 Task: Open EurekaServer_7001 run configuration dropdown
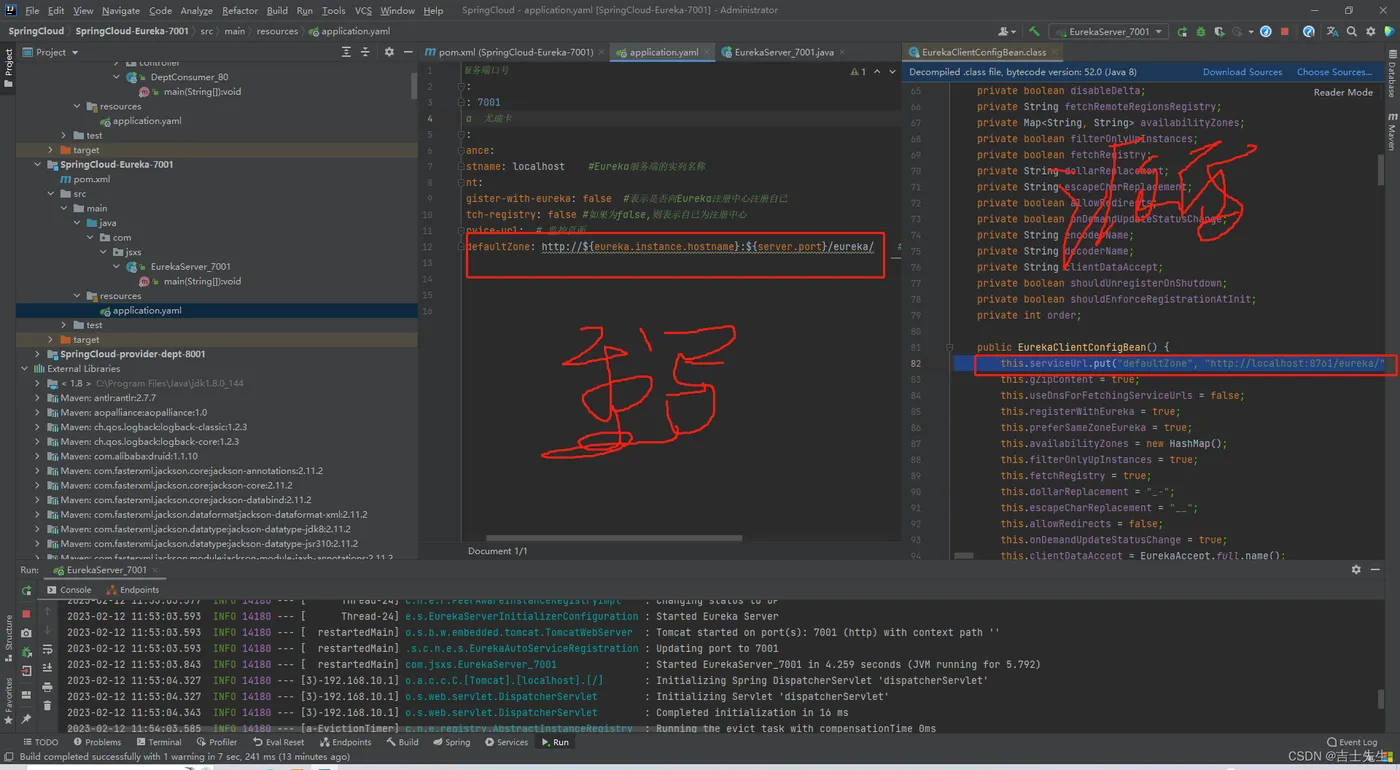coord(1108,31)
